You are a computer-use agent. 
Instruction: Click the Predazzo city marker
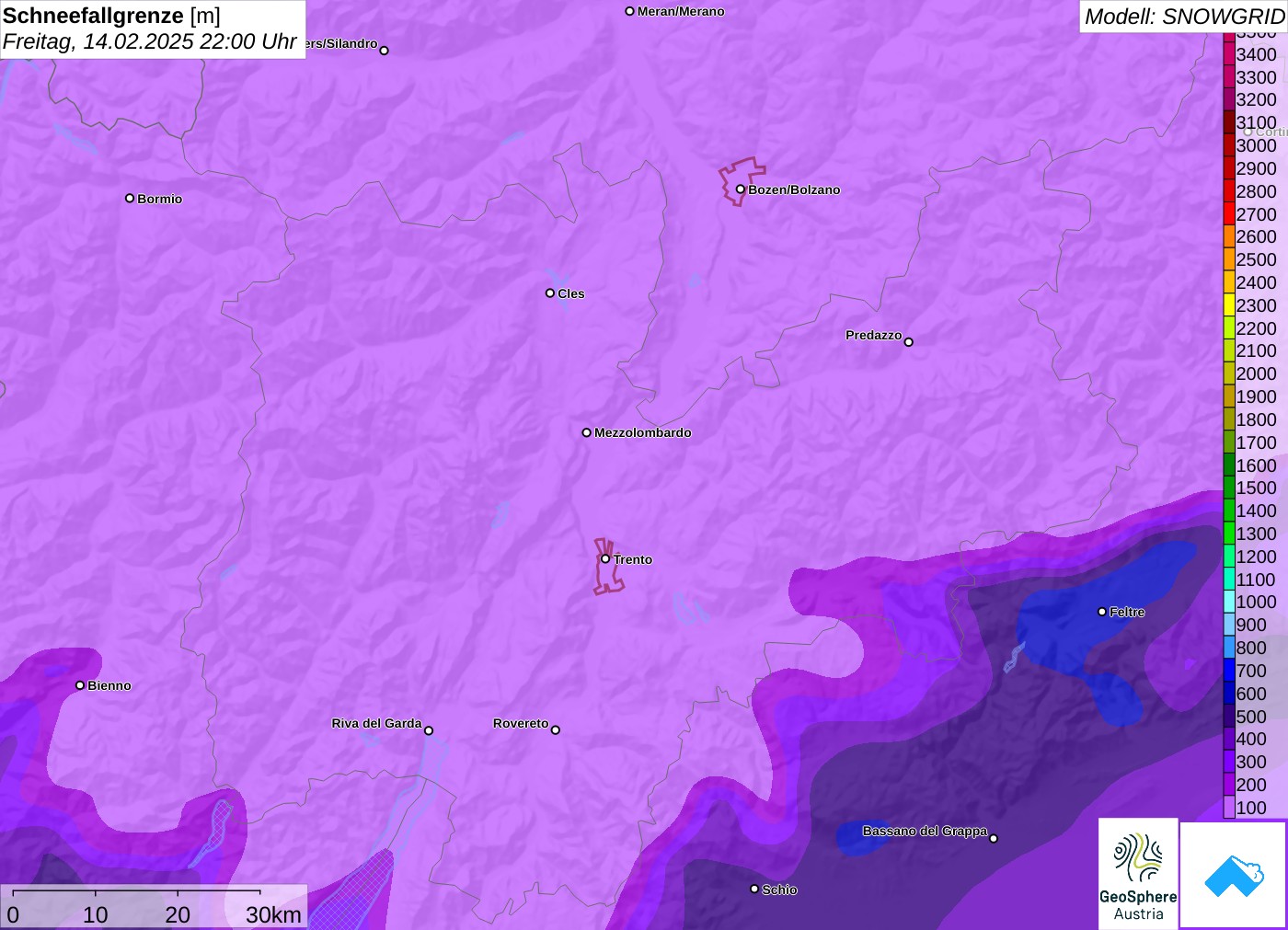point(908,342)
